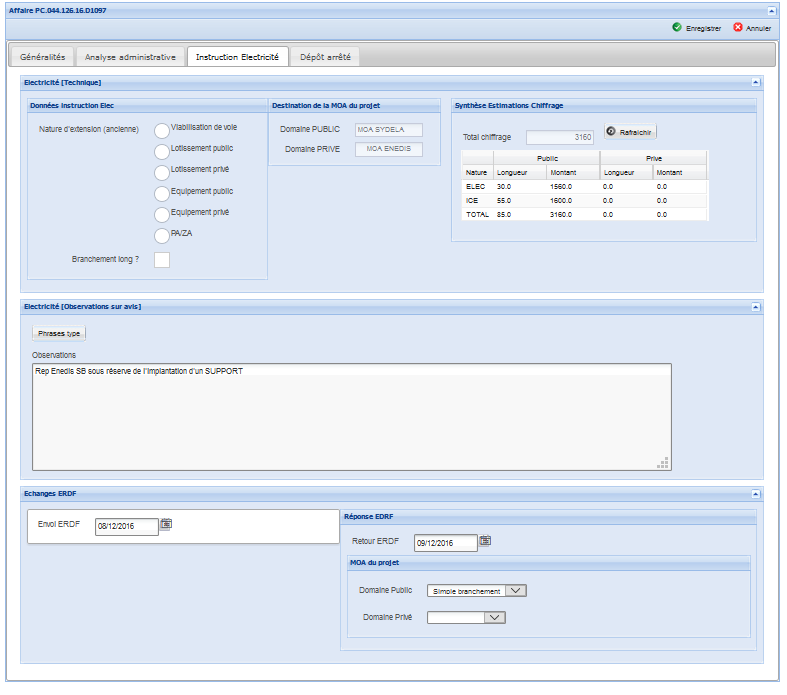Image resolution: width=787 pixels, height=695 pixels.
Task: Click the Public column group header
Action: pos(547,159)
